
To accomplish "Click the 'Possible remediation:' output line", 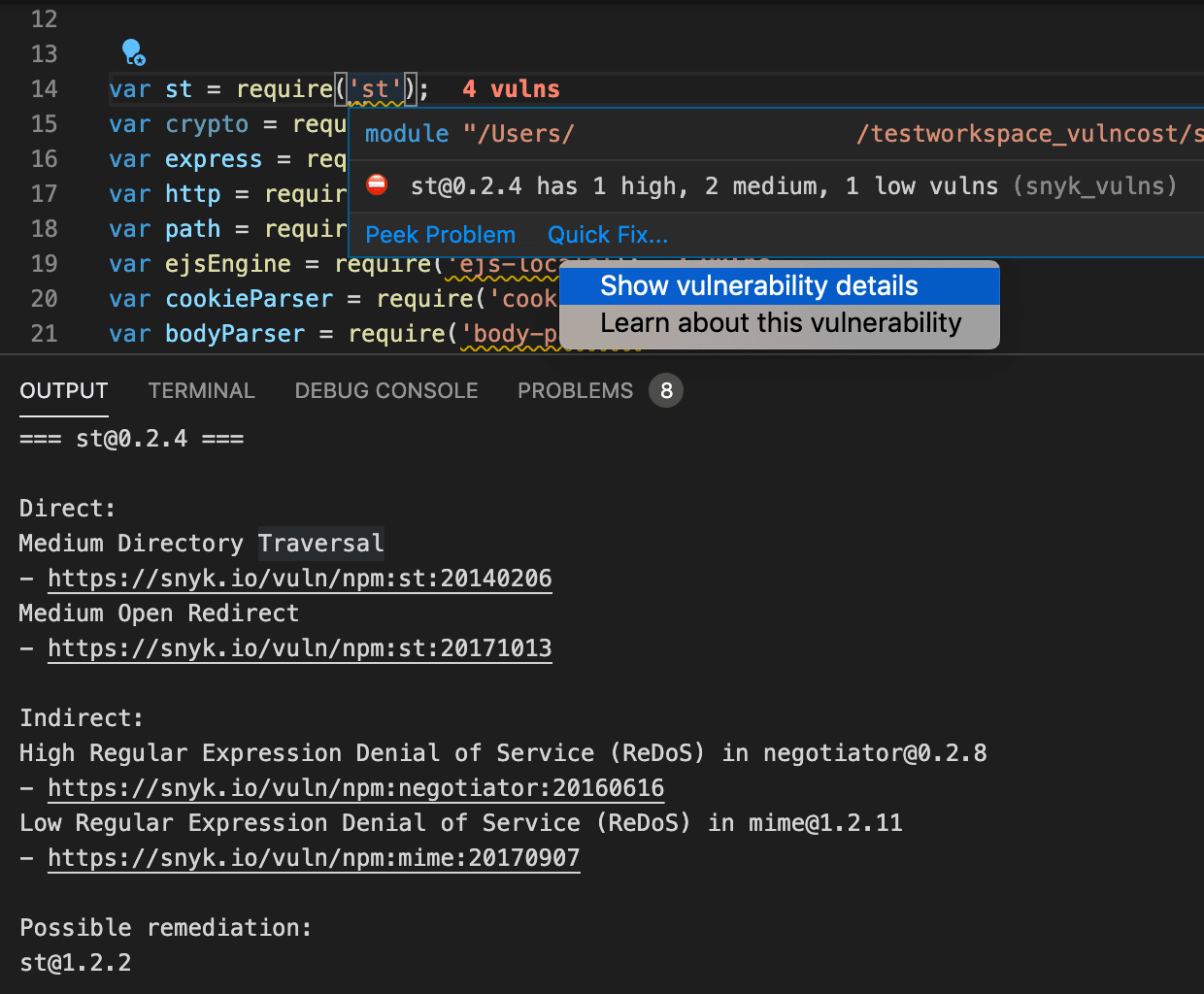I will (166, 928).
